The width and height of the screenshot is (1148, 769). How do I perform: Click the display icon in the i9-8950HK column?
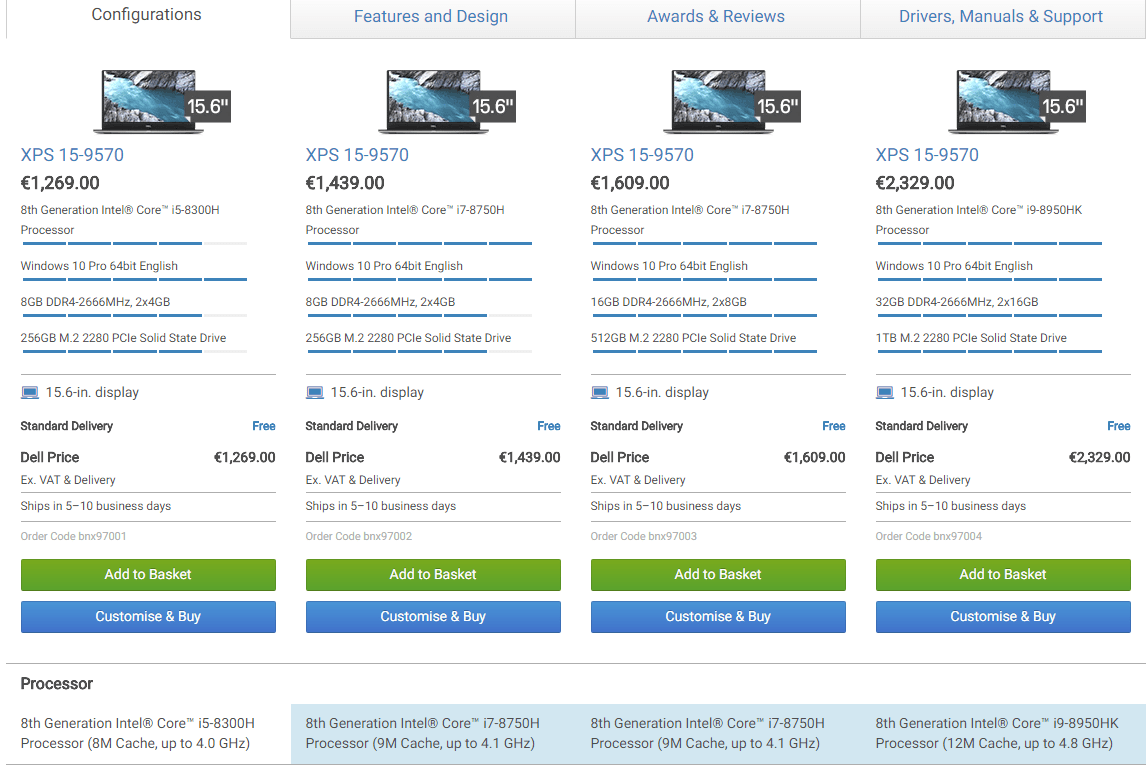[884, 392]
